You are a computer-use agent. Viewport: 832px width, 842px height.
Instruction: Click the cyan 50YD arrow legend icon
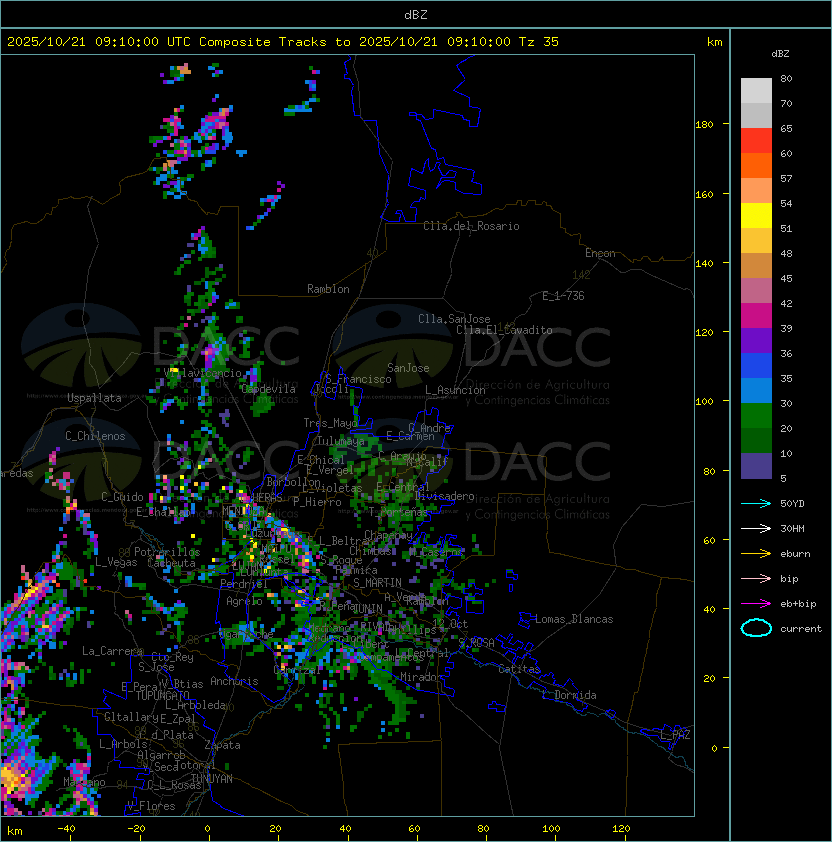click(756, 503)
